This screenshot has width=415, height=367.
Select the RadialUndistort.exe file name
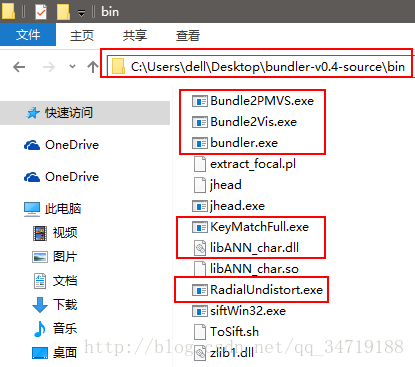[x=266, y=290]
